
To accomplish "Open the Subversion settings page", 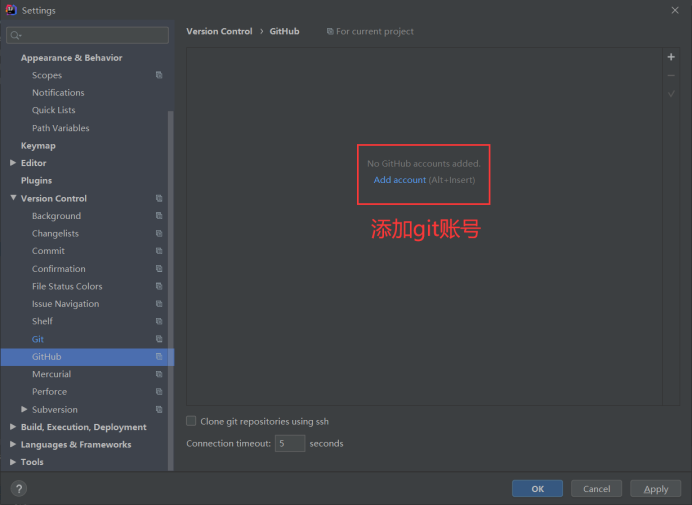I will (x=55, y=409).
